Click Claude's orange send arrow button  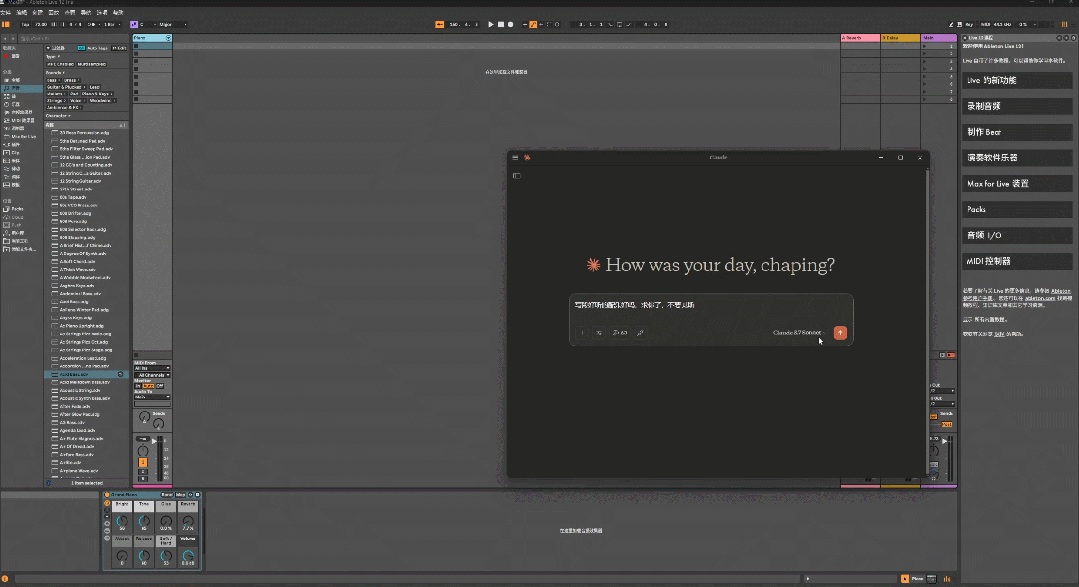click(x=840, y=332)
